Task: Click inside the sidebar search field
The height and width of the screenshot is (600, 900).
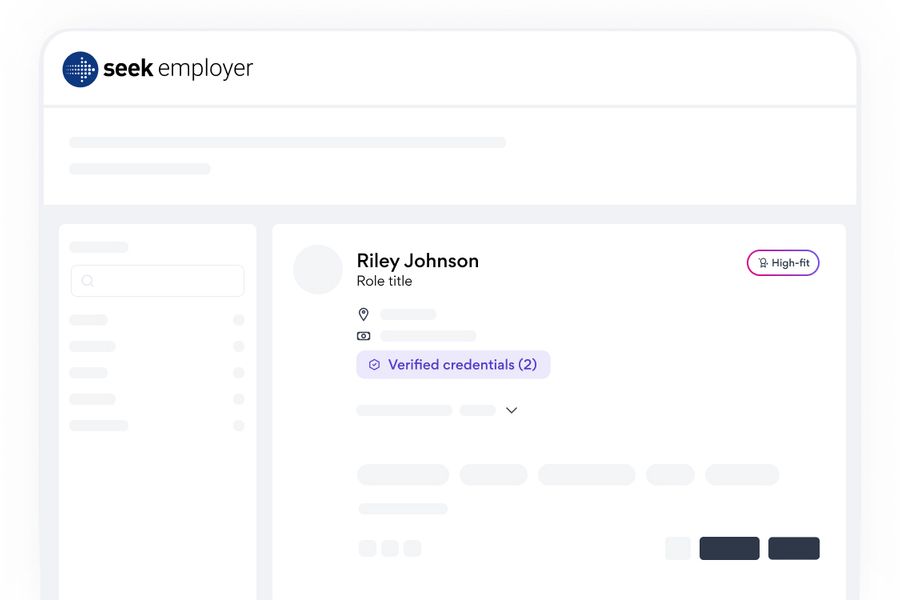Action: click(x=157, y=281)
